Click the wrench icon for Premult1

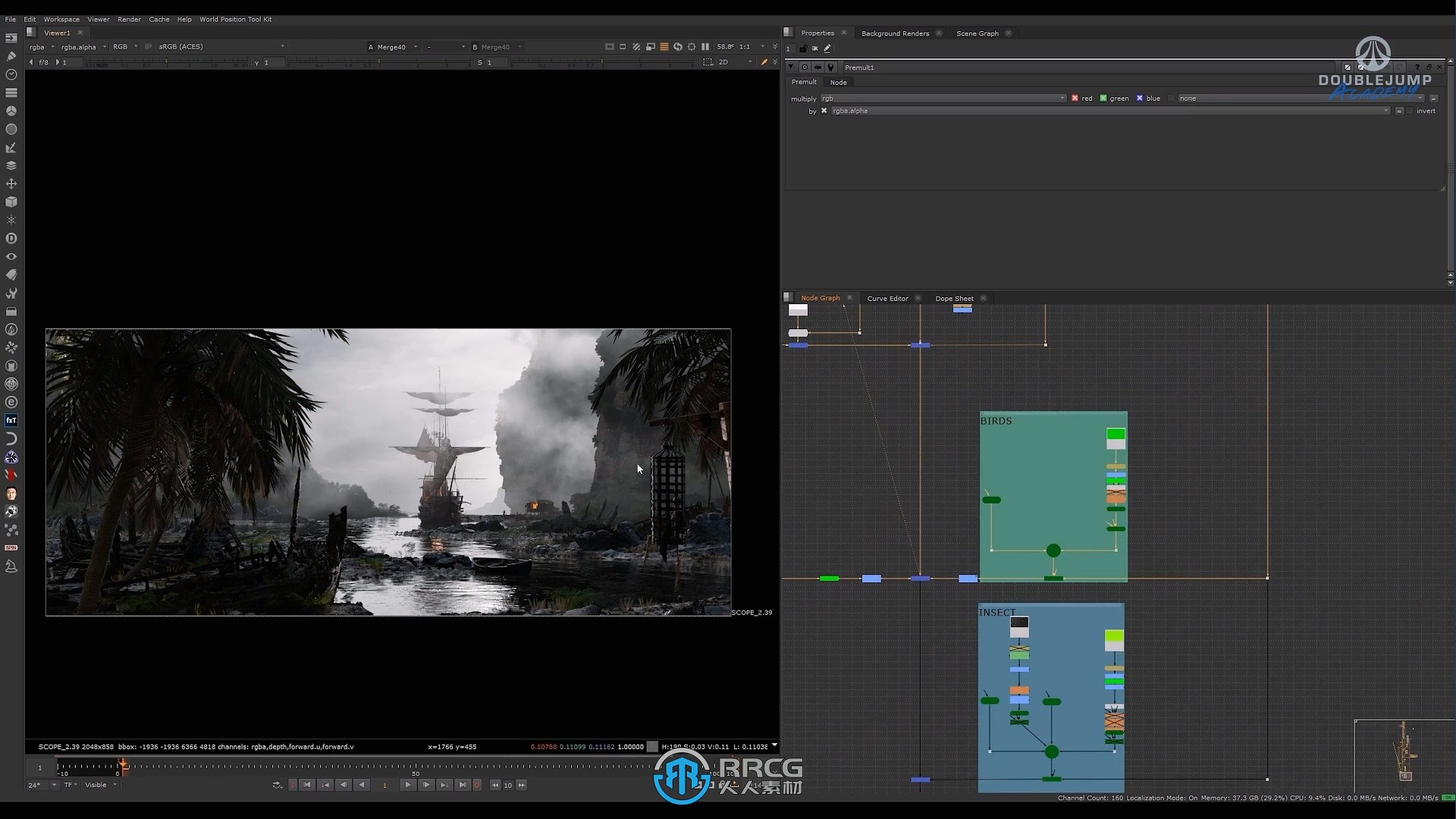tap(830, 67)
